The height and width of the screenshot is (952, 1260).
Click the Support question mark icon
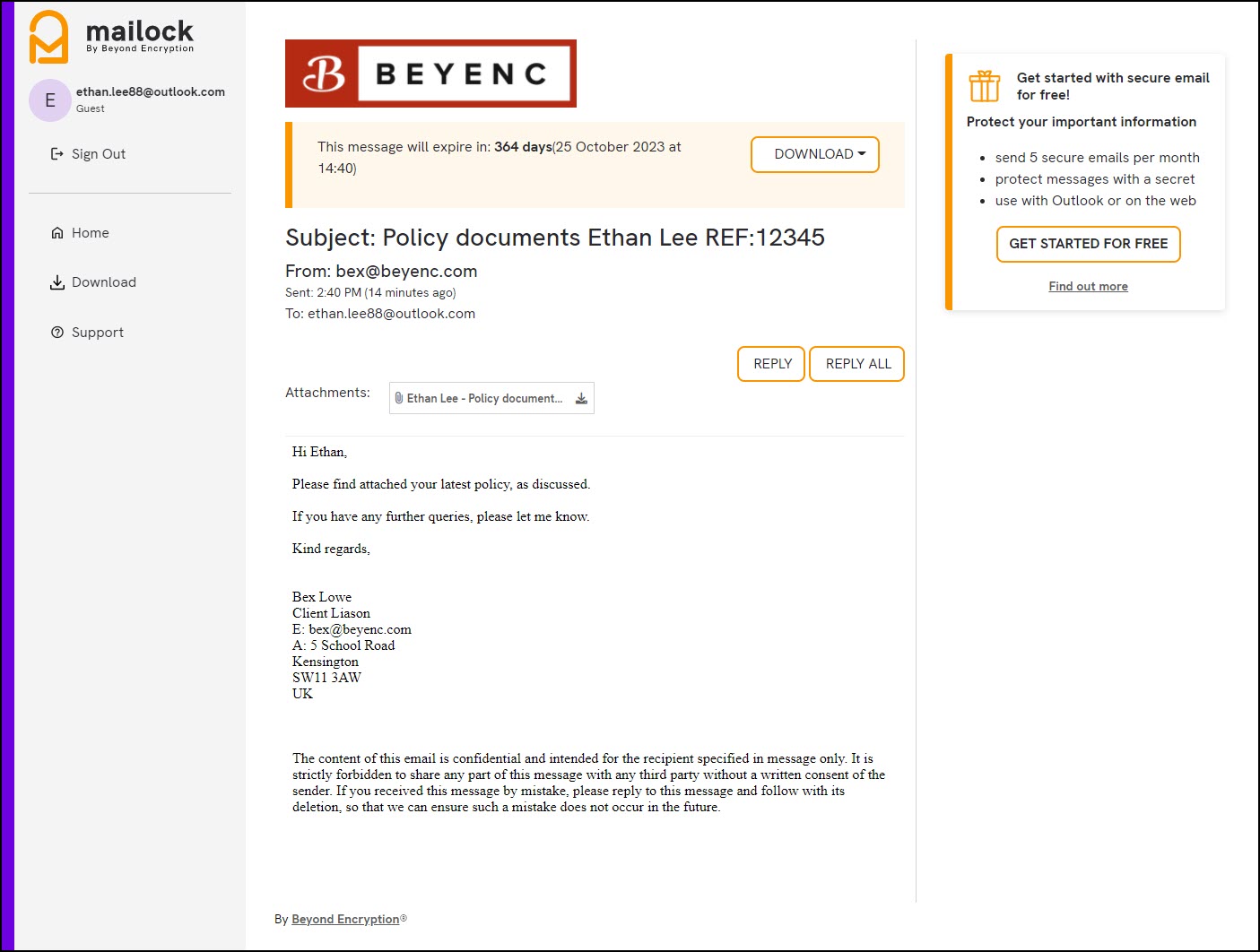[57, 333]
